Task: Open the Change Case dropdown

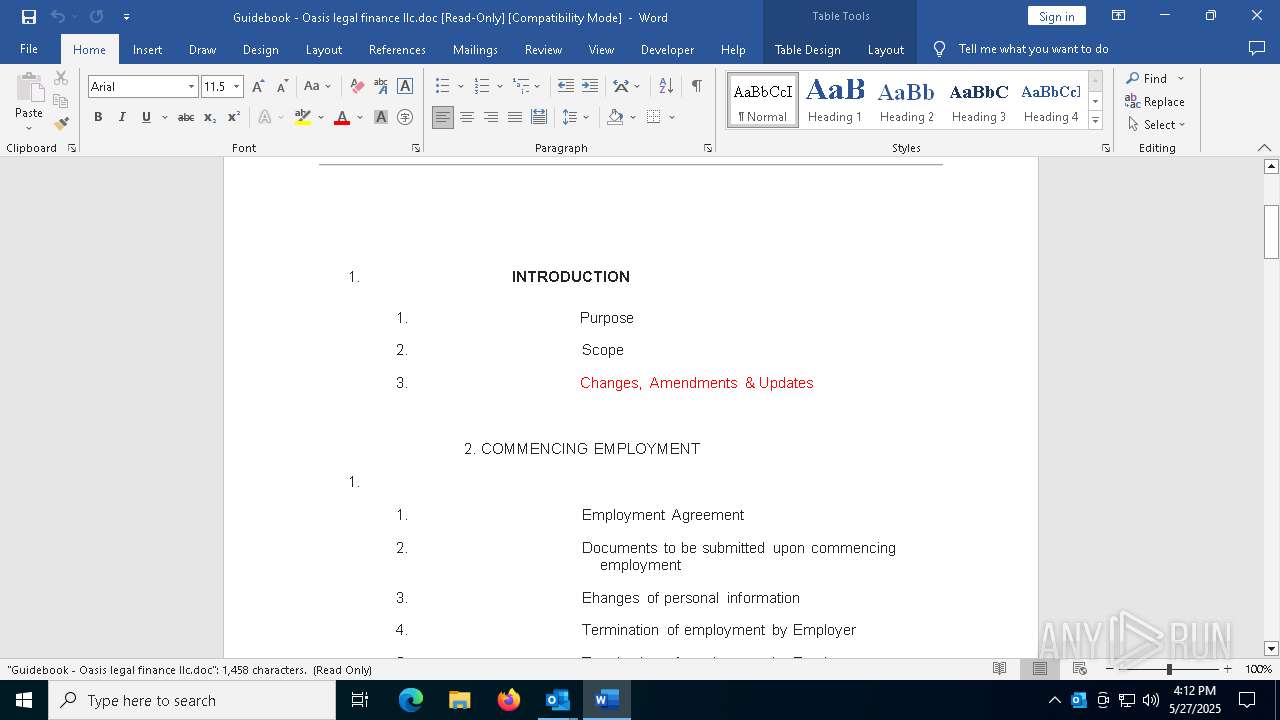Action: [317, 87]
